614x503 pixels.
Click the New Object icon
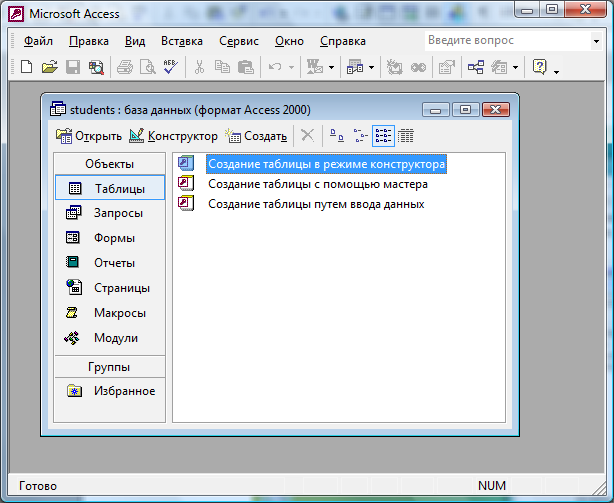pos(499,67)
